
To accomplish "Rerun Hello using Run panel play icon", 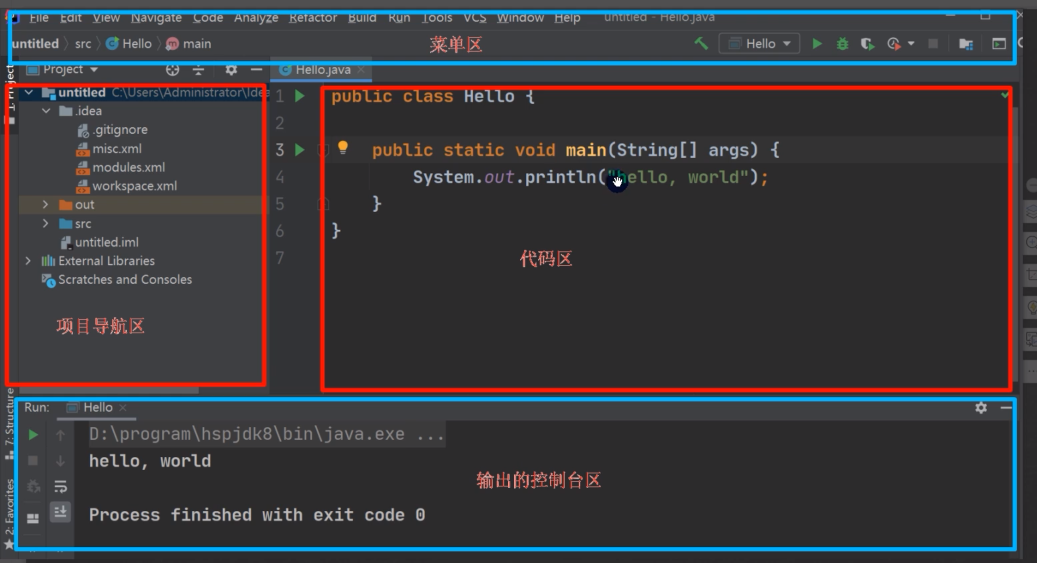I will 33,435.
